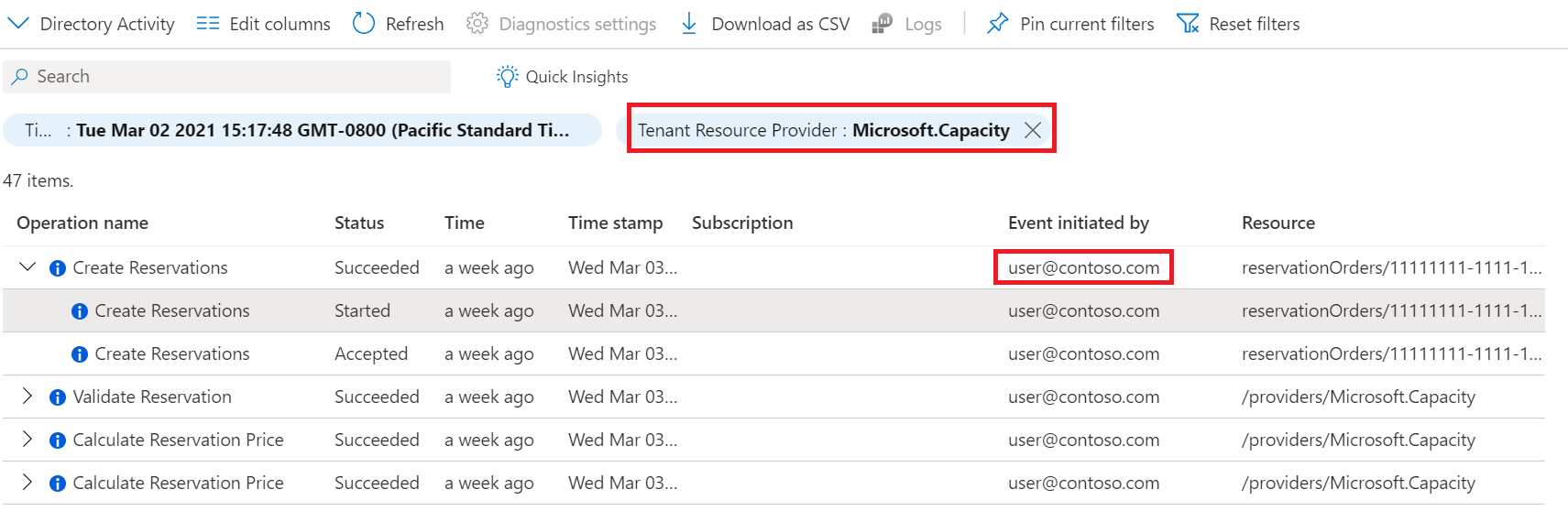
Task: Click the Logs icon in toolbar
Action: 883,24
